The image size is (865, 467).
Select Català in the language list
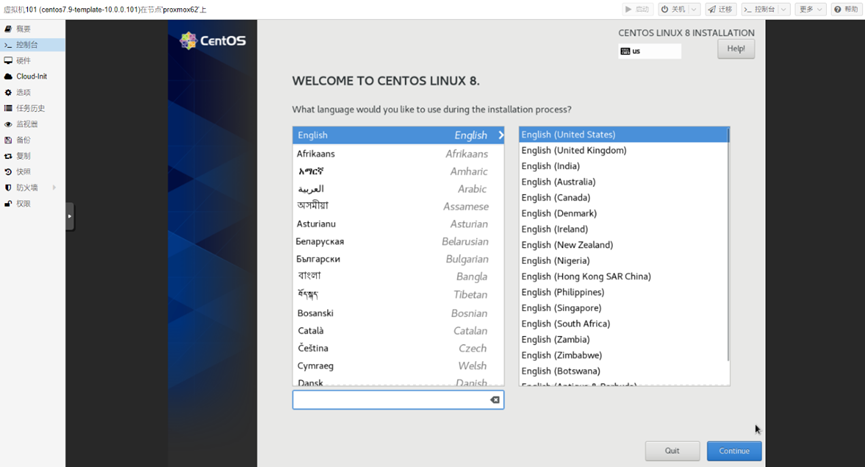click(x=398, y=331)
